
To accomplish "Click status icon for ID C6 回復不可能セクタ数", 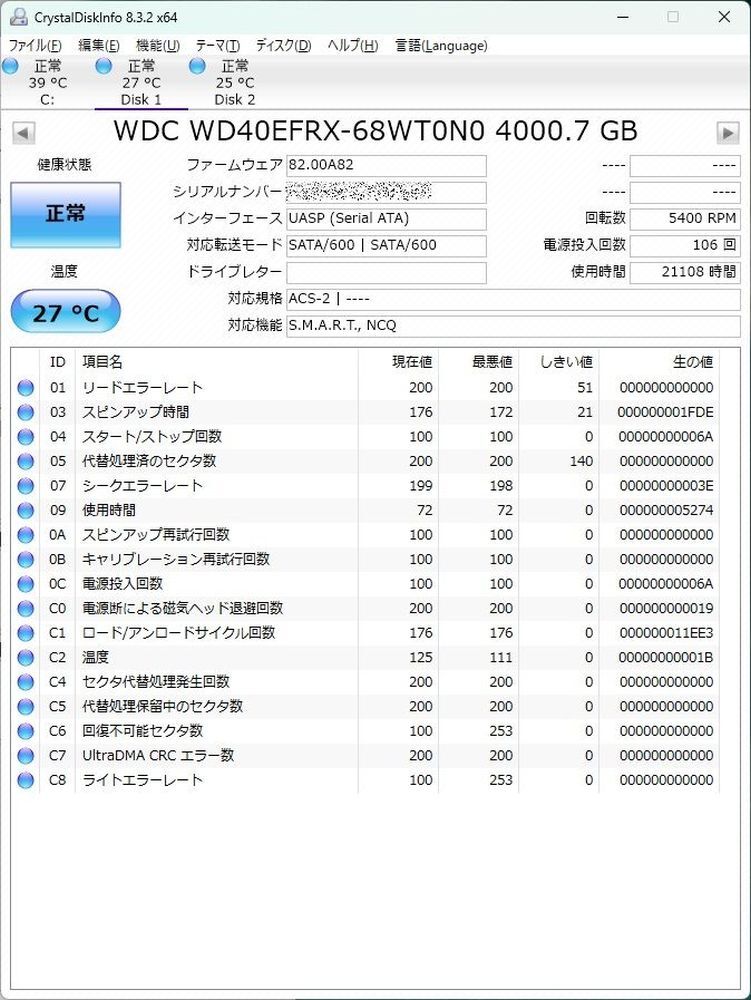I will pos(26,732).
